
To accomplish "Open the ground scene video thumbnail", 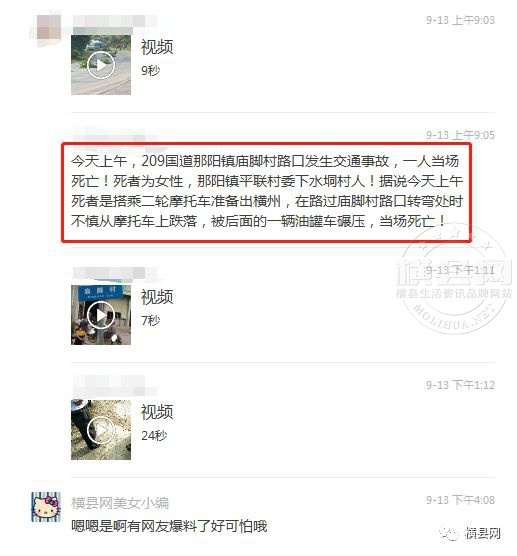I will click(101, 430).
